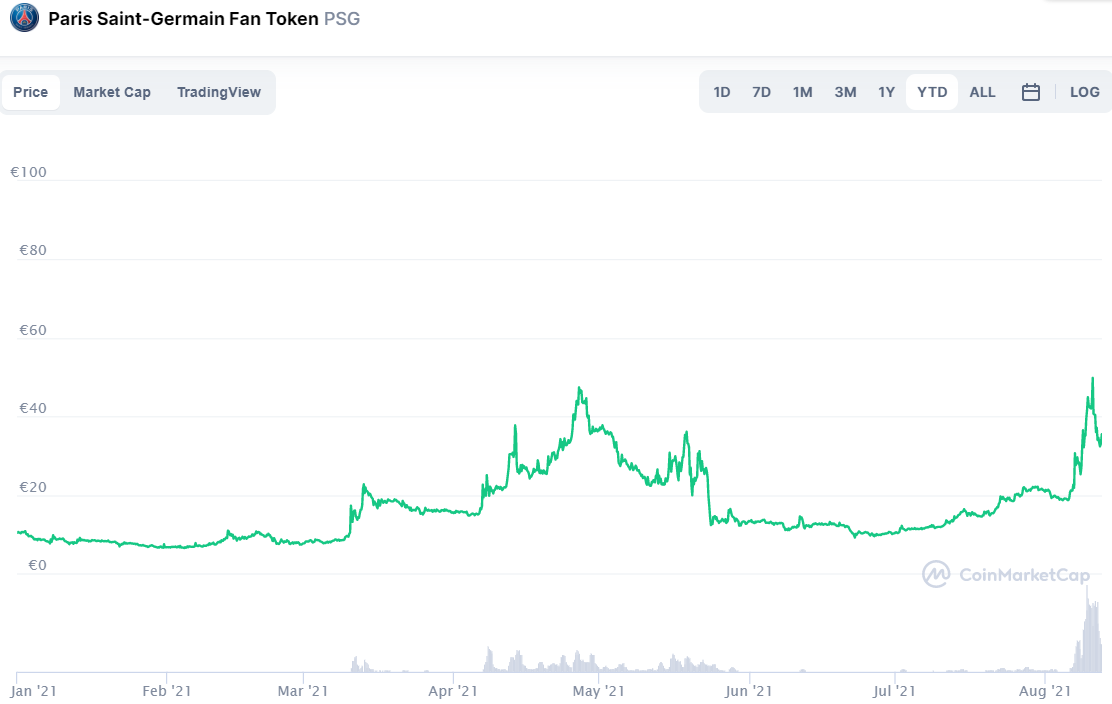This screenshot has height=704, width=1112.
Task: Select the 1D time range
Action: [x=722, y=92]
